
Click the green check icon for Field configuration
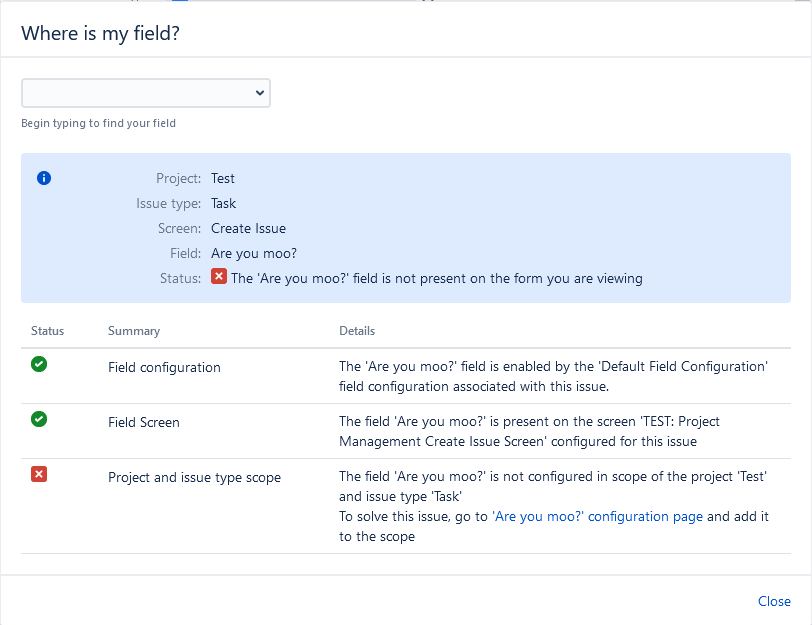pos(39,365)
